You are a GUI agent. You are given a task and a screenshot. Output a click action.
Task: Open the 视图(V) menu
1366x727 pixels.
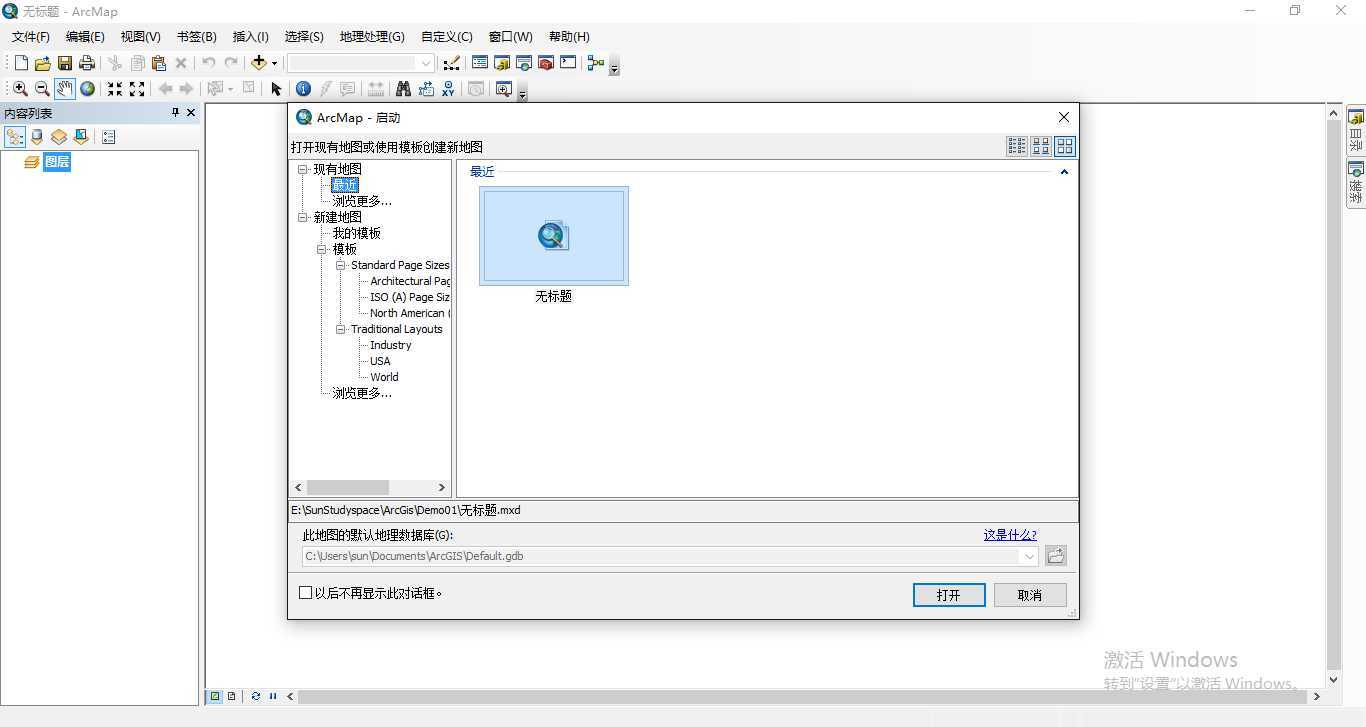point(140,37)
